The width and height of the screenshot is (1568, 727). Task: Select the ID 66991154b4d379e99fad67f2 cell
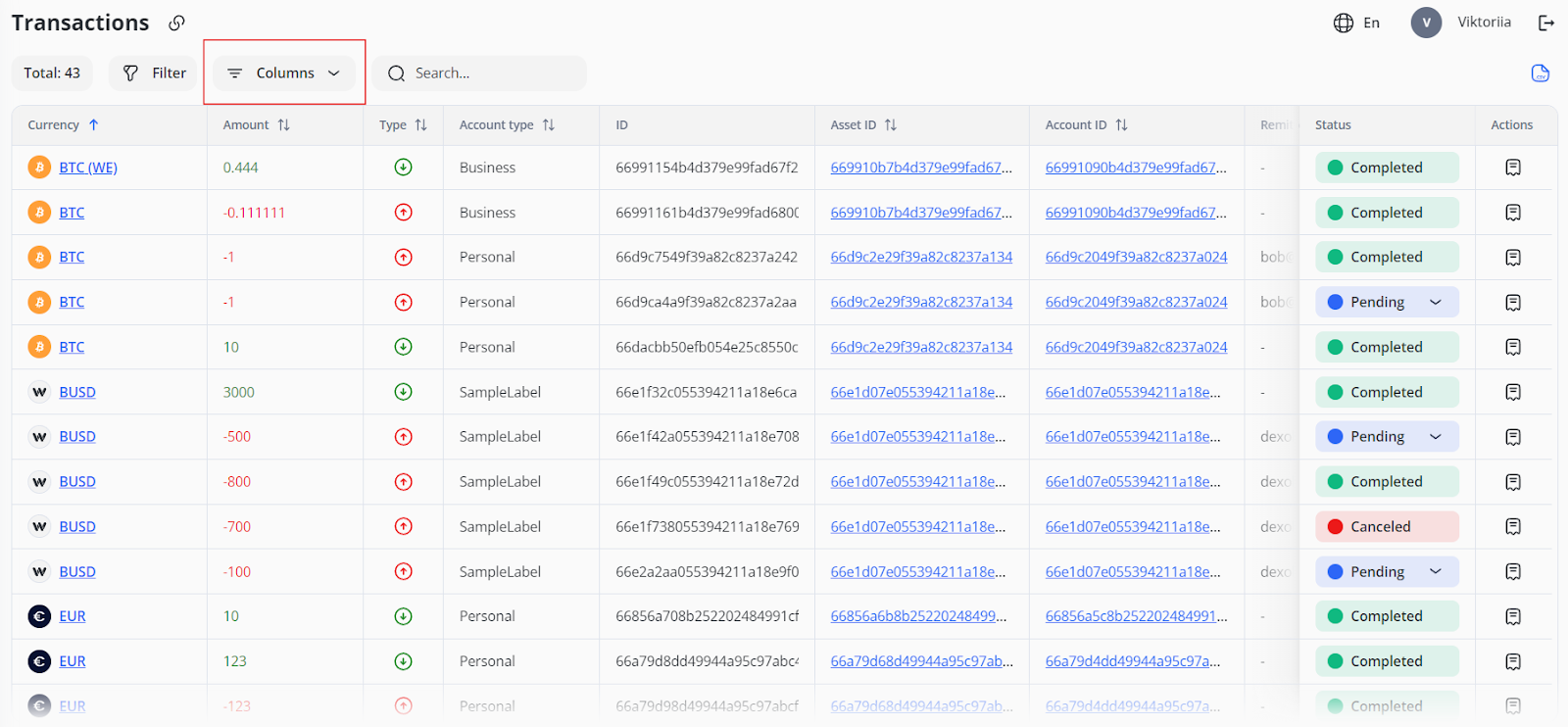pos(707,168)
